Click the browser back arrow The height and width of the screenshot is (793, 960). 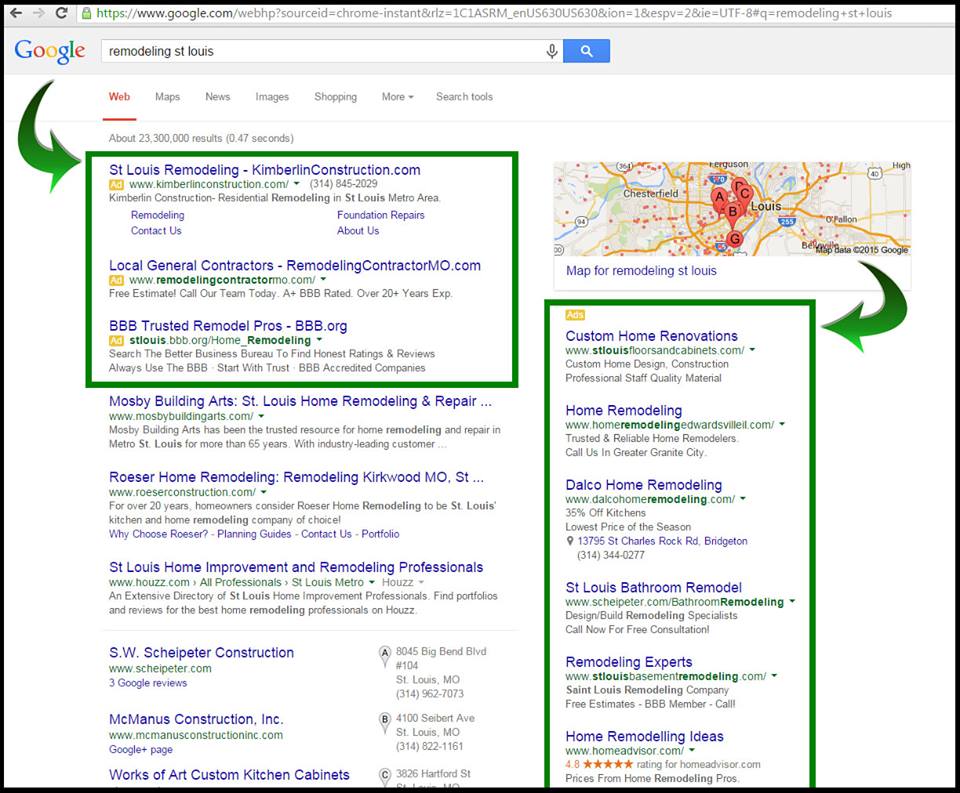[x=15, y=13]
